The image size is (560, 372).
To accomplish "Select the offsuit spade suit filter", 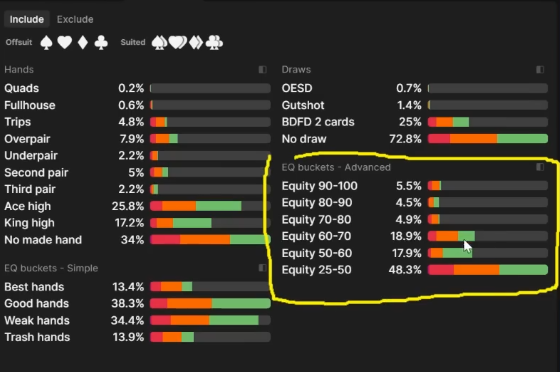I will tap(46, 42).
